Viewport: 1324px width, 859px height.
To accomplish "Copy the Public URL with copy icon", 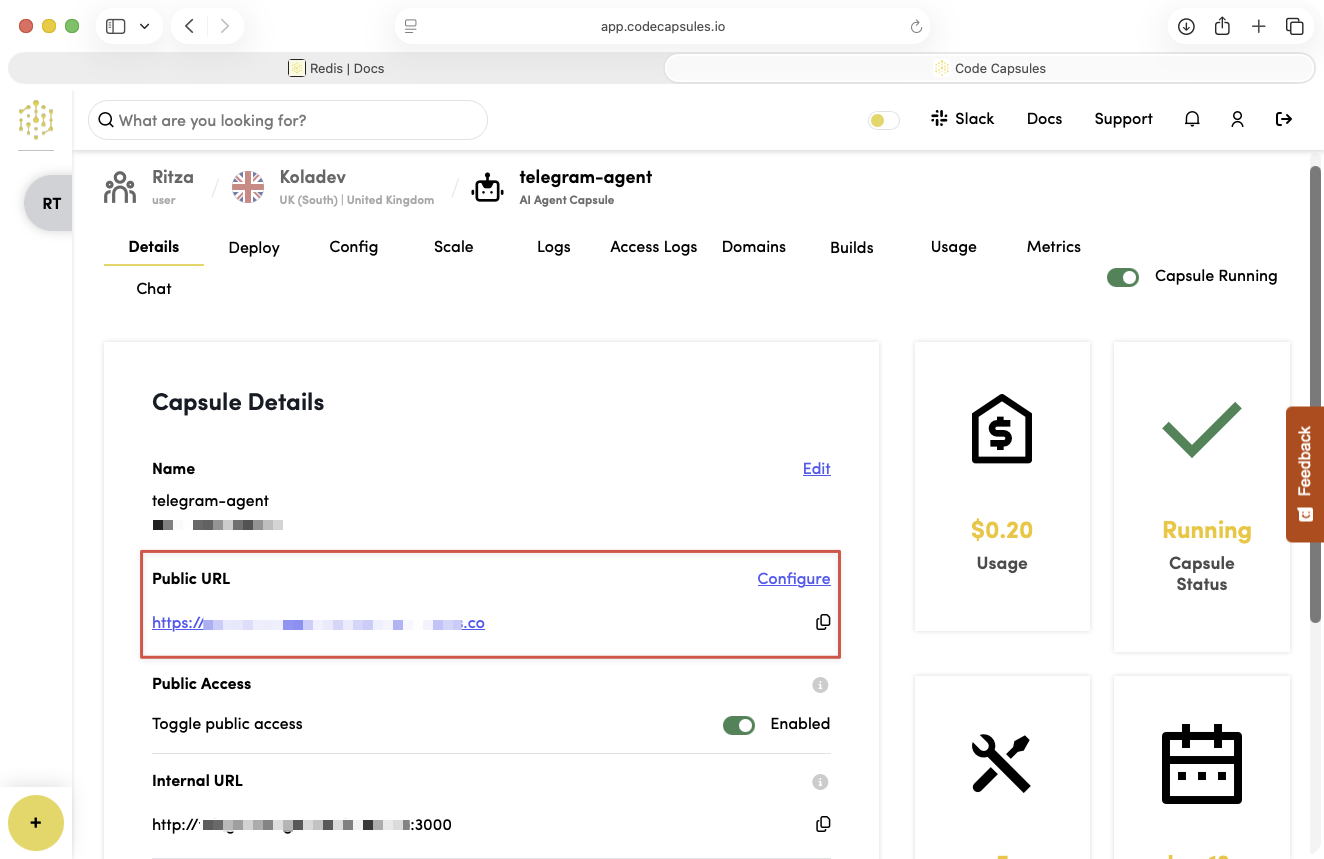I will click(822, 622).
